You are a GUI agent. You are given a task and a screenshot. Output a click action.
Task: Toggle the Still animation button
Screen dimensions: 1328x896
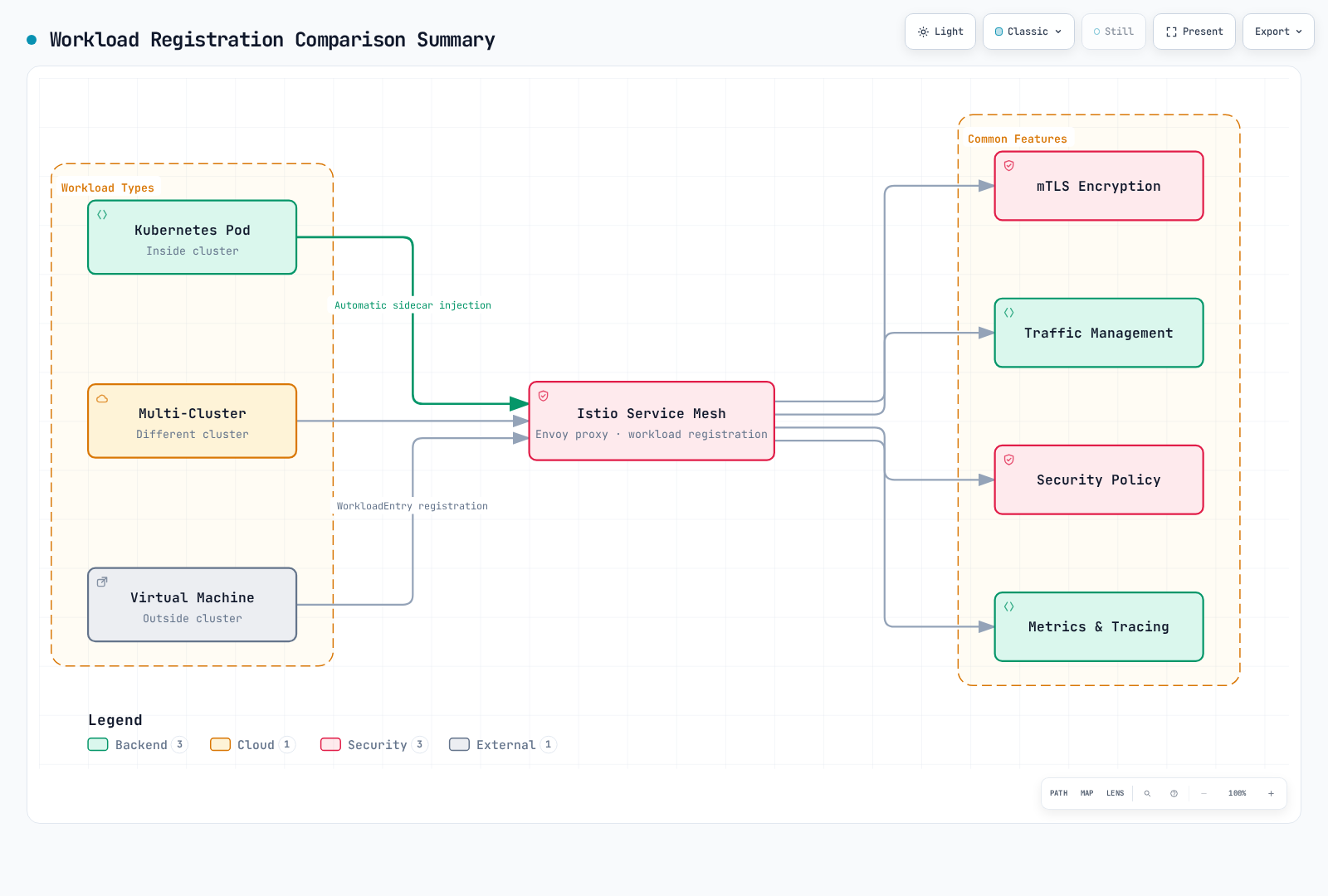click(x=1113, y=32)
